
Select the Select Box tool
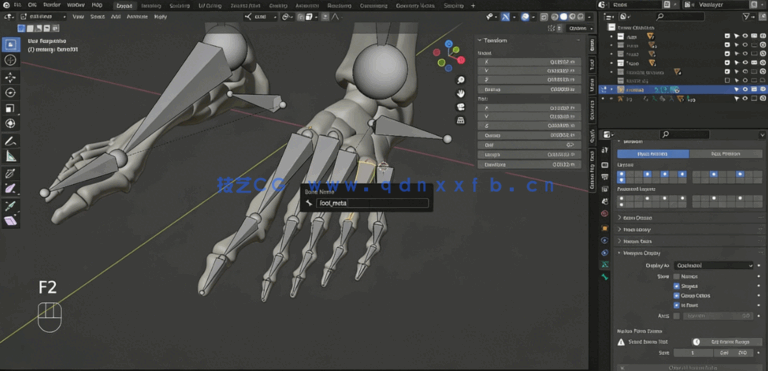[x=11, y=45]
